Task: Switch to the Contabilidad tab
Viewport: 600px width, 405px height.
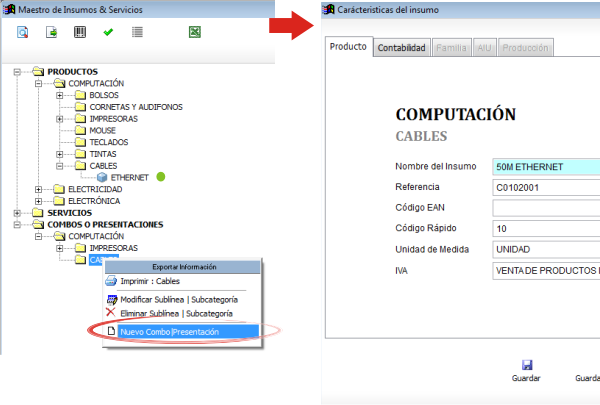Action: (402, 48)
